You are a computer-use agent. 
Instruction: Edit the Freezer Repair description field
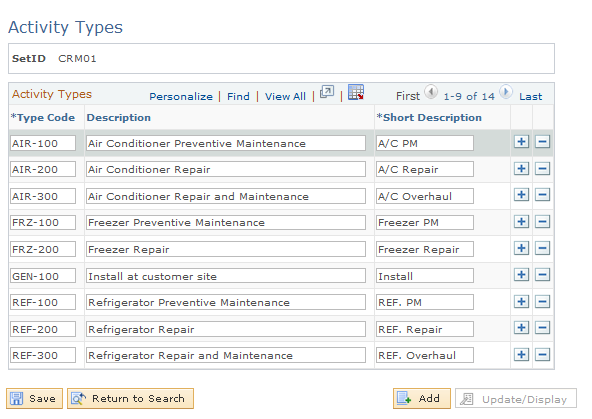226,249
